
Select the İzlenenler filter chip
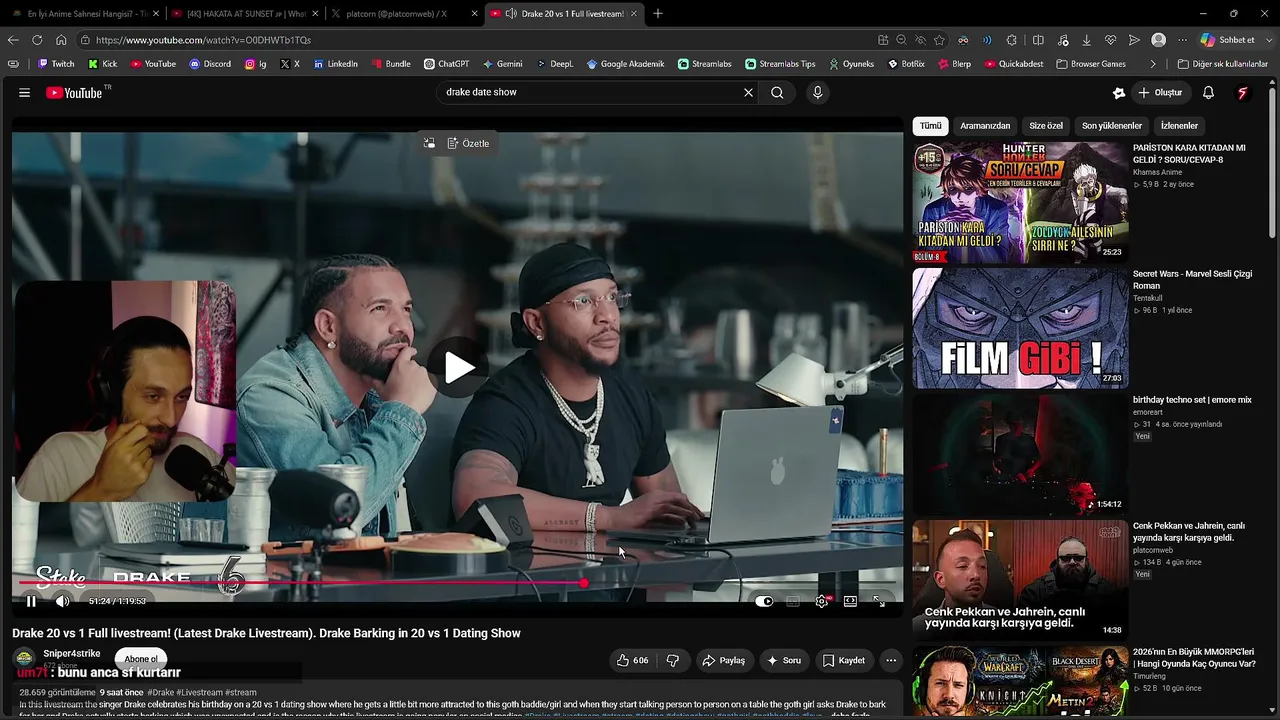point(1179,126)
